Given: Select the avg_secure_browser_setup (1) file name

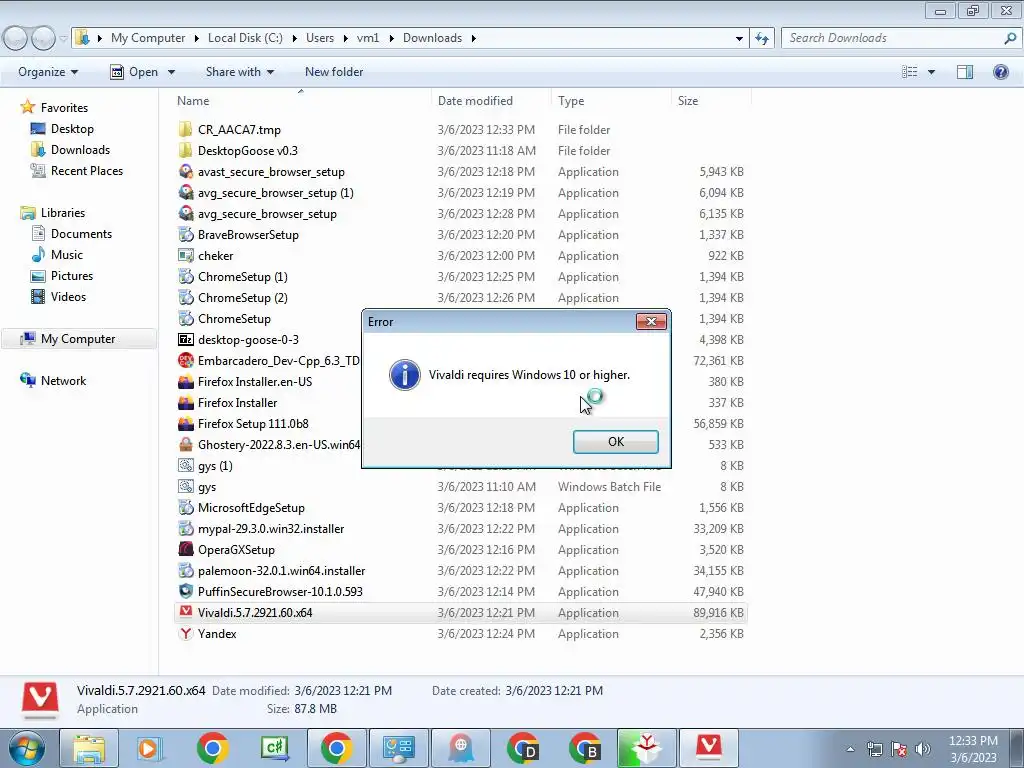Looking at the screenshot, I should click(x=276, y=193).
